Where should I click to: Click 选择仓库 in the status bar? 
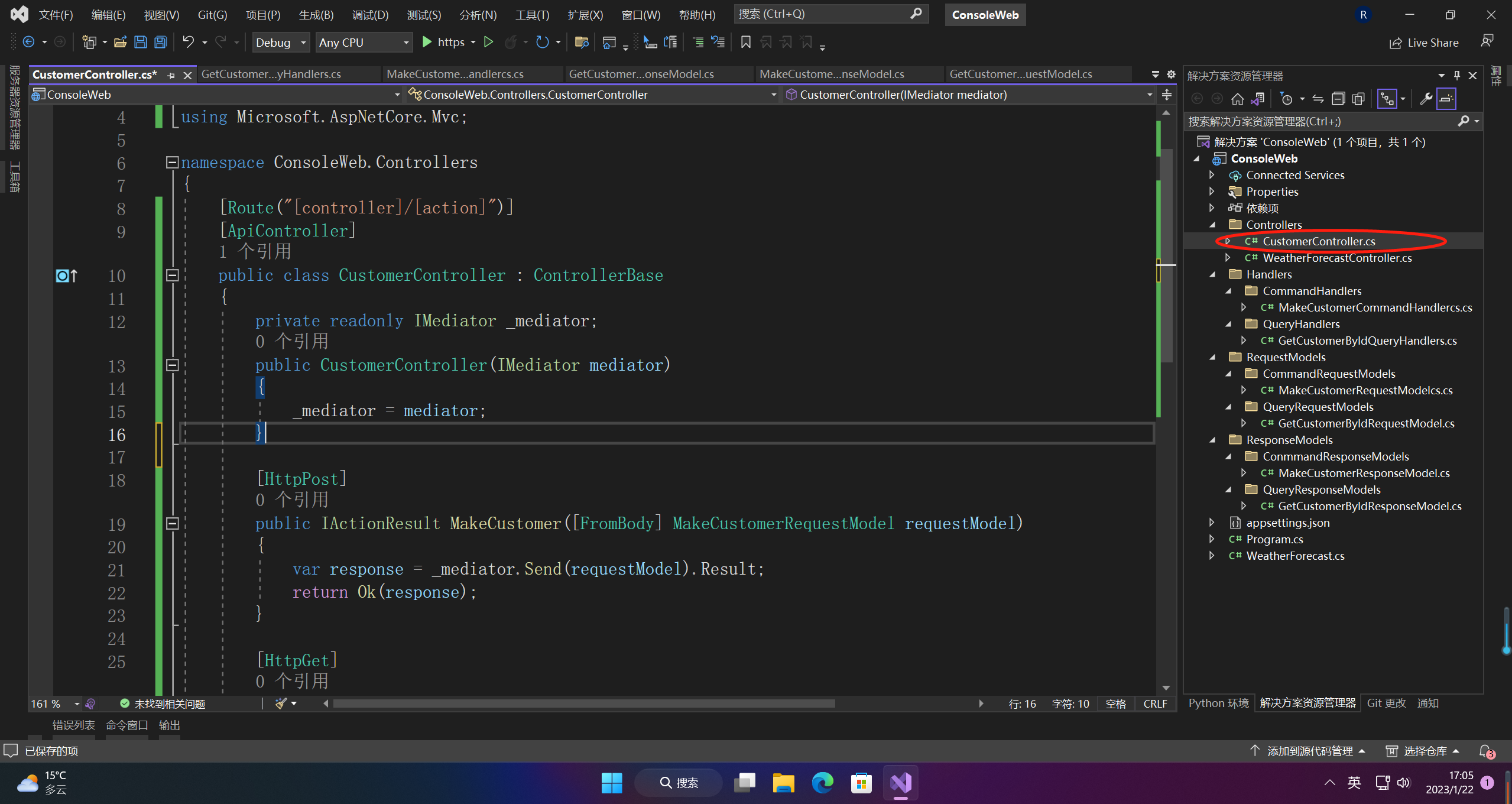click(1424, 751)
